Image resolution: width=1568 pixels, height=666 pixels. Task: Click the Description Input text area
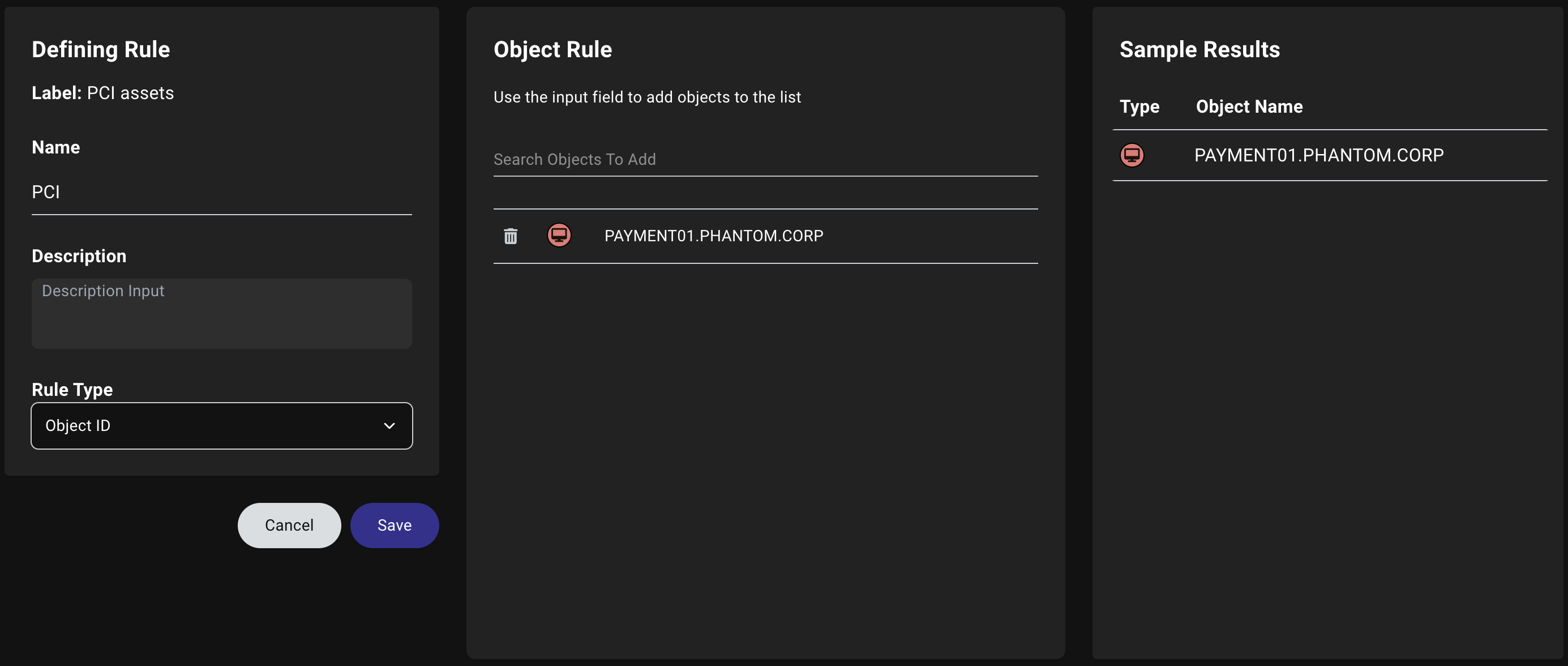click(221, 314)
